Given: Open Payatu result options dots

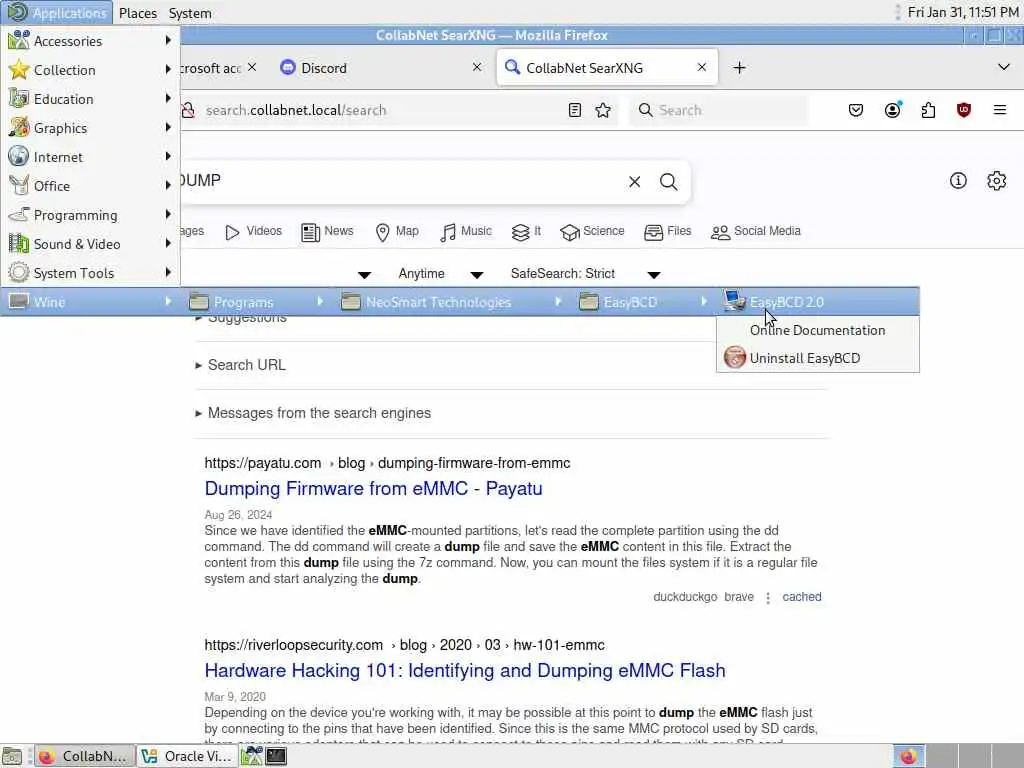Looking at the screenshot, I should tap(768, 598).
